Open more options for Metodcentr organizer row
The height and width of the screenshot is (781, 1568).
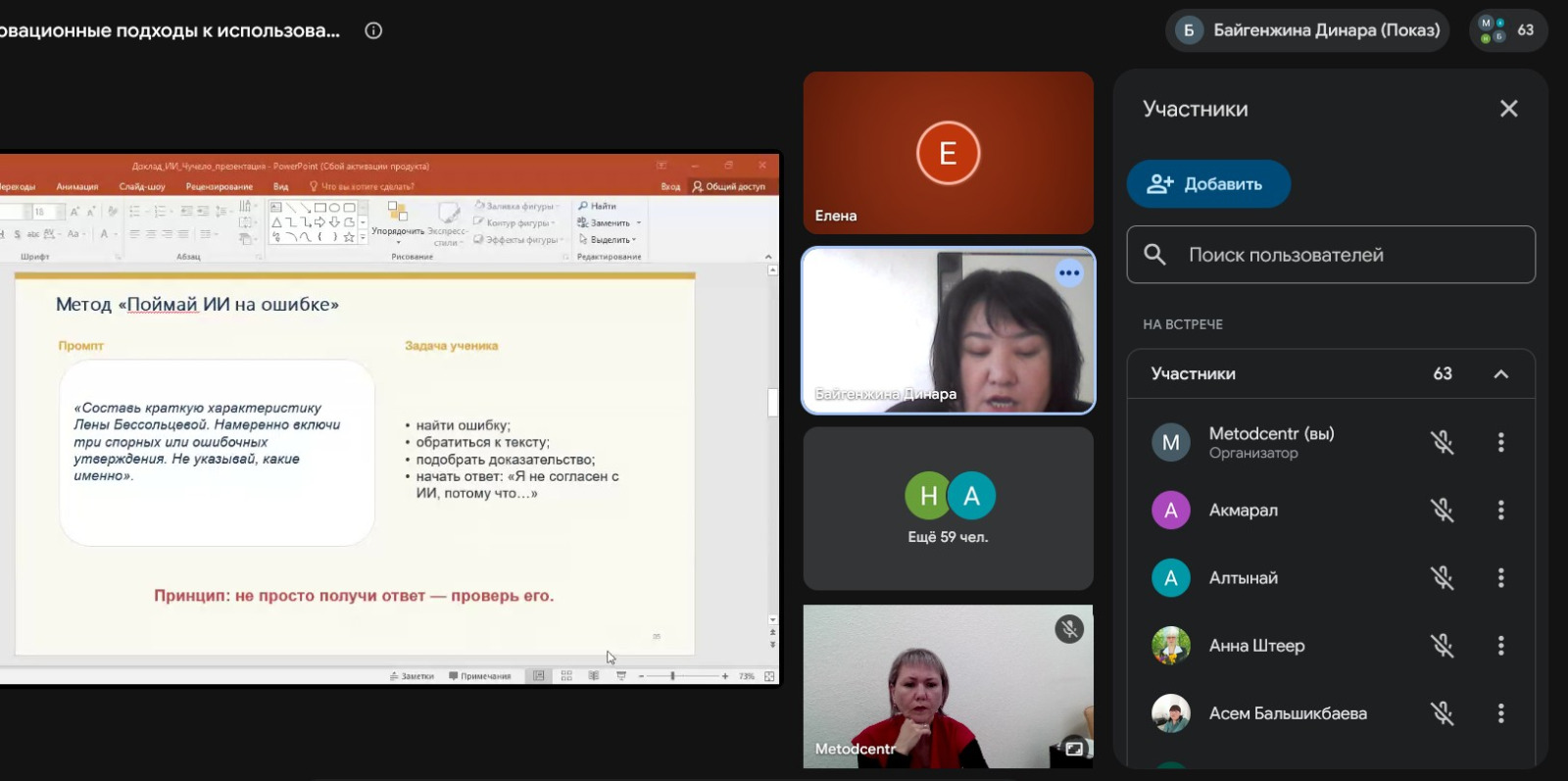click(x=1500, y=442)
